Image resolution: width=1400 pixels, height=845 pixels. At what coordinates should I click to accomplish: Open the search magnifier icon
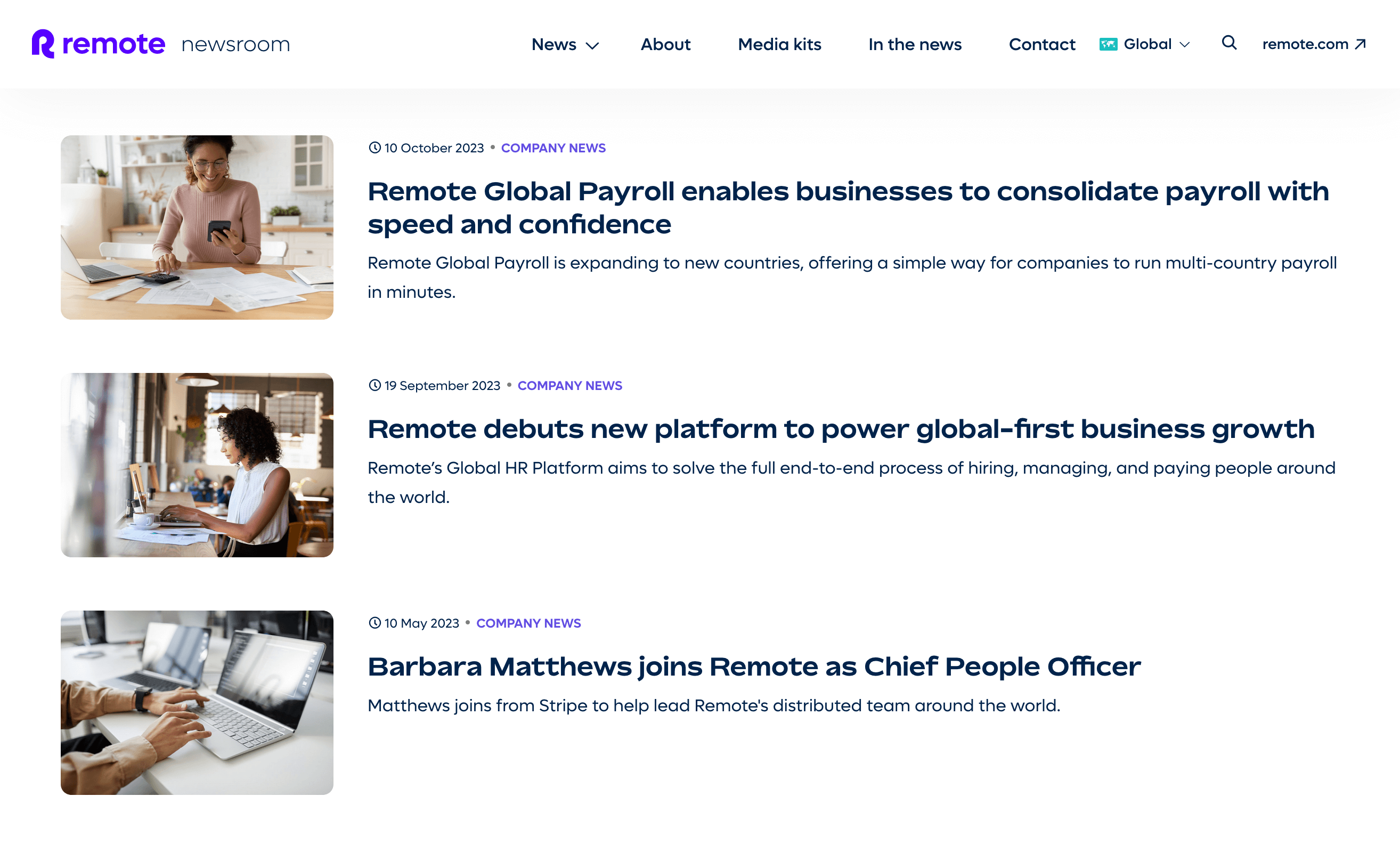1228,43
